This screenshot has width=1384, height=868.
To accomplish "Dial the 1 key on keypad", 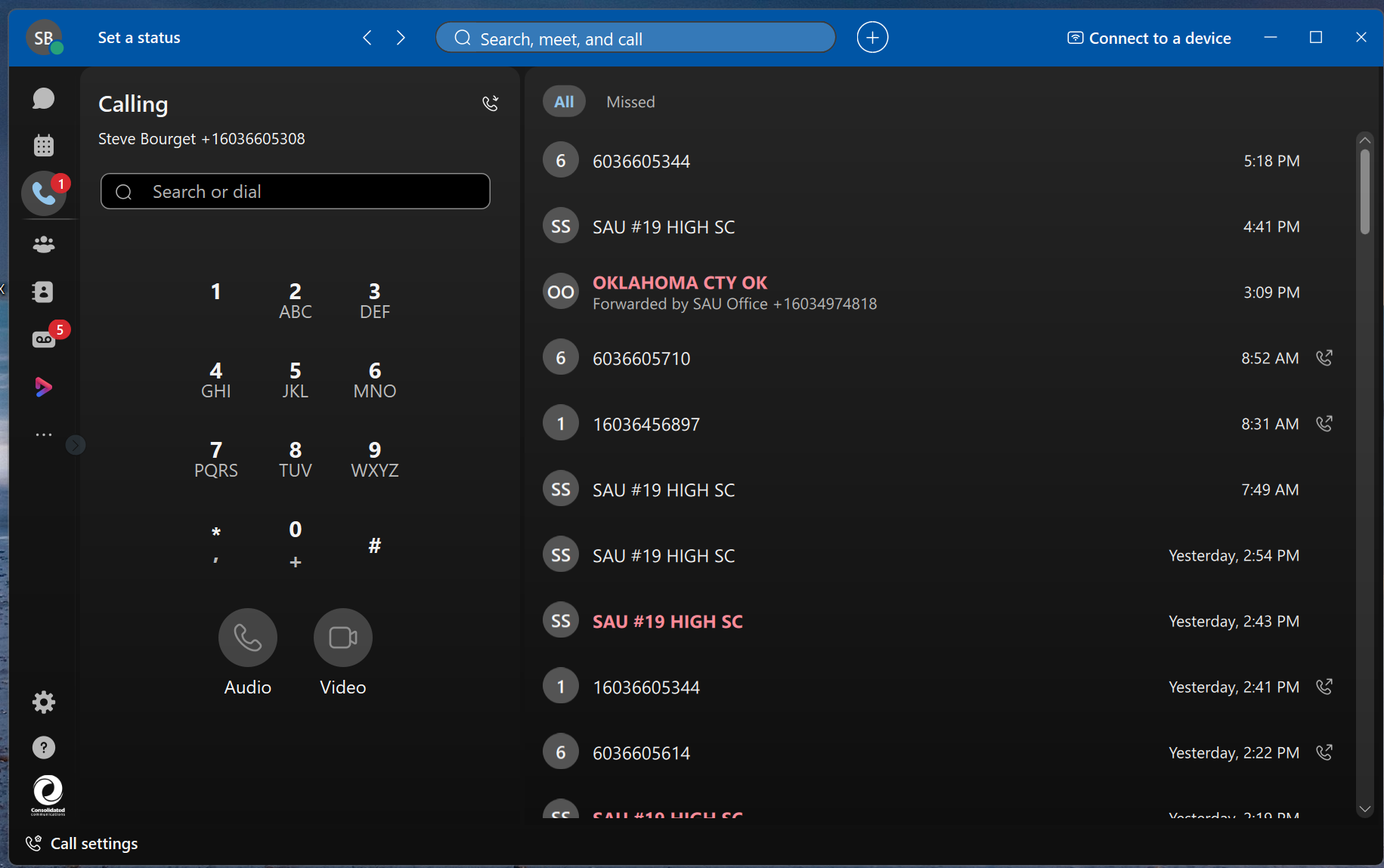I will coord(216,292).
